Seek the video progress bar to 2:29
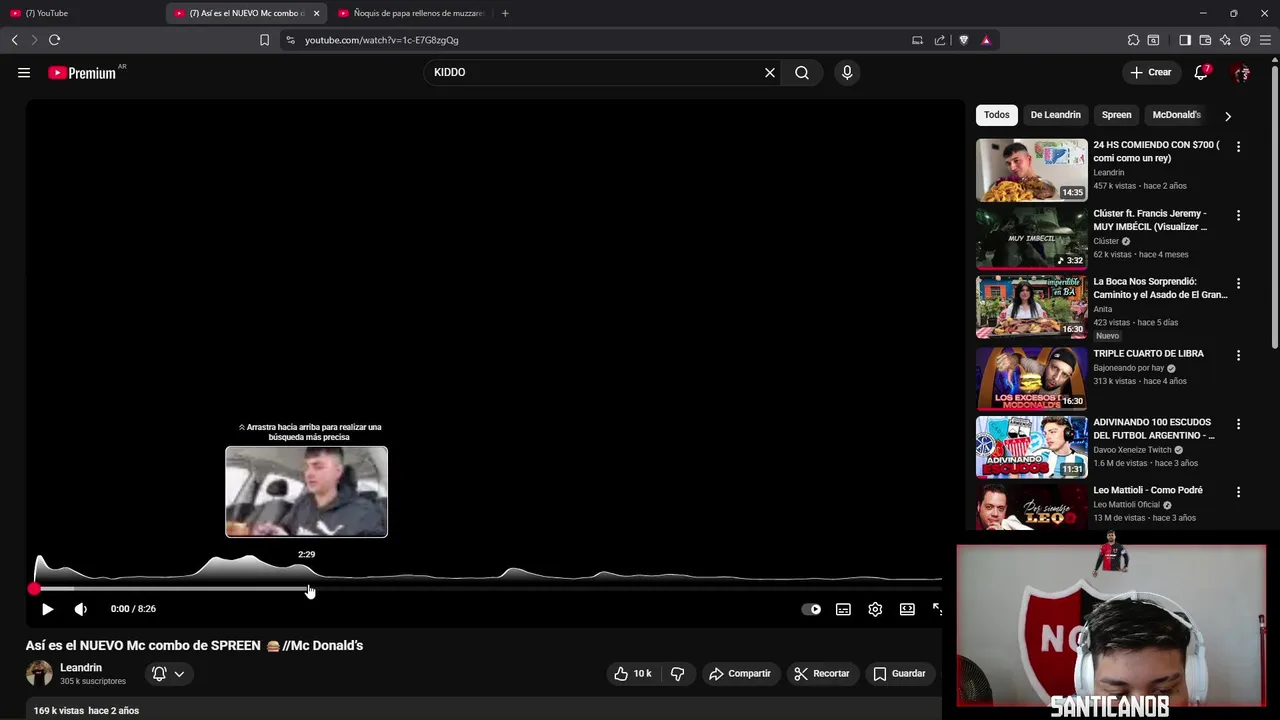This screenshot has width=1280, height=720. (307, 589)
